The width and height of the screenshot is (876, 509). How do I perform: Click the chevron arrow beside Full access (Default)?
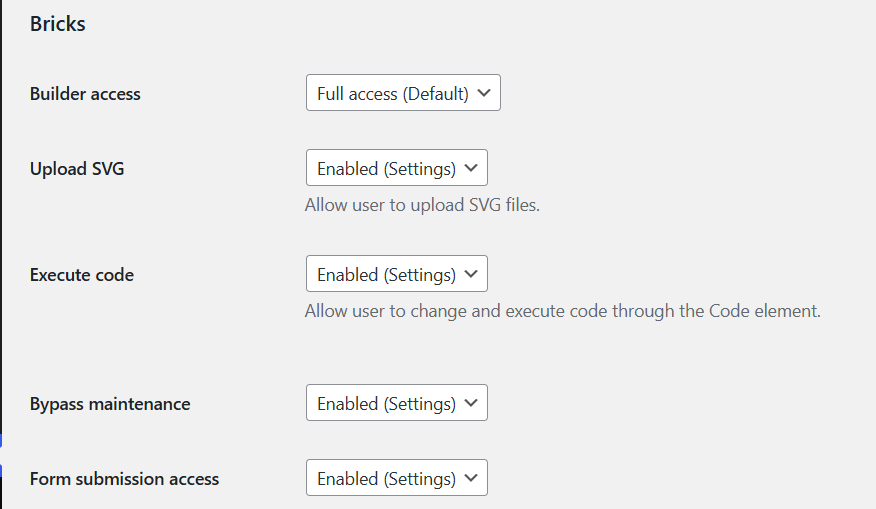pos(484,93)
